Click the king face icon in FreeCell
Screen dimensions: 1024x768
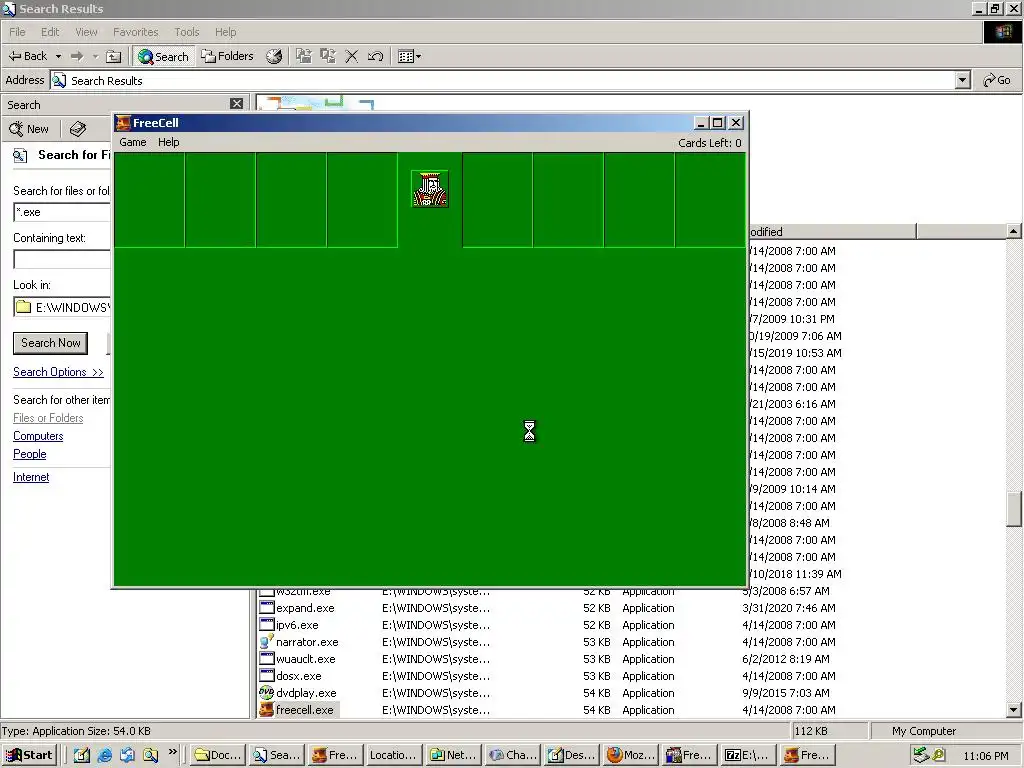[430, 189]
